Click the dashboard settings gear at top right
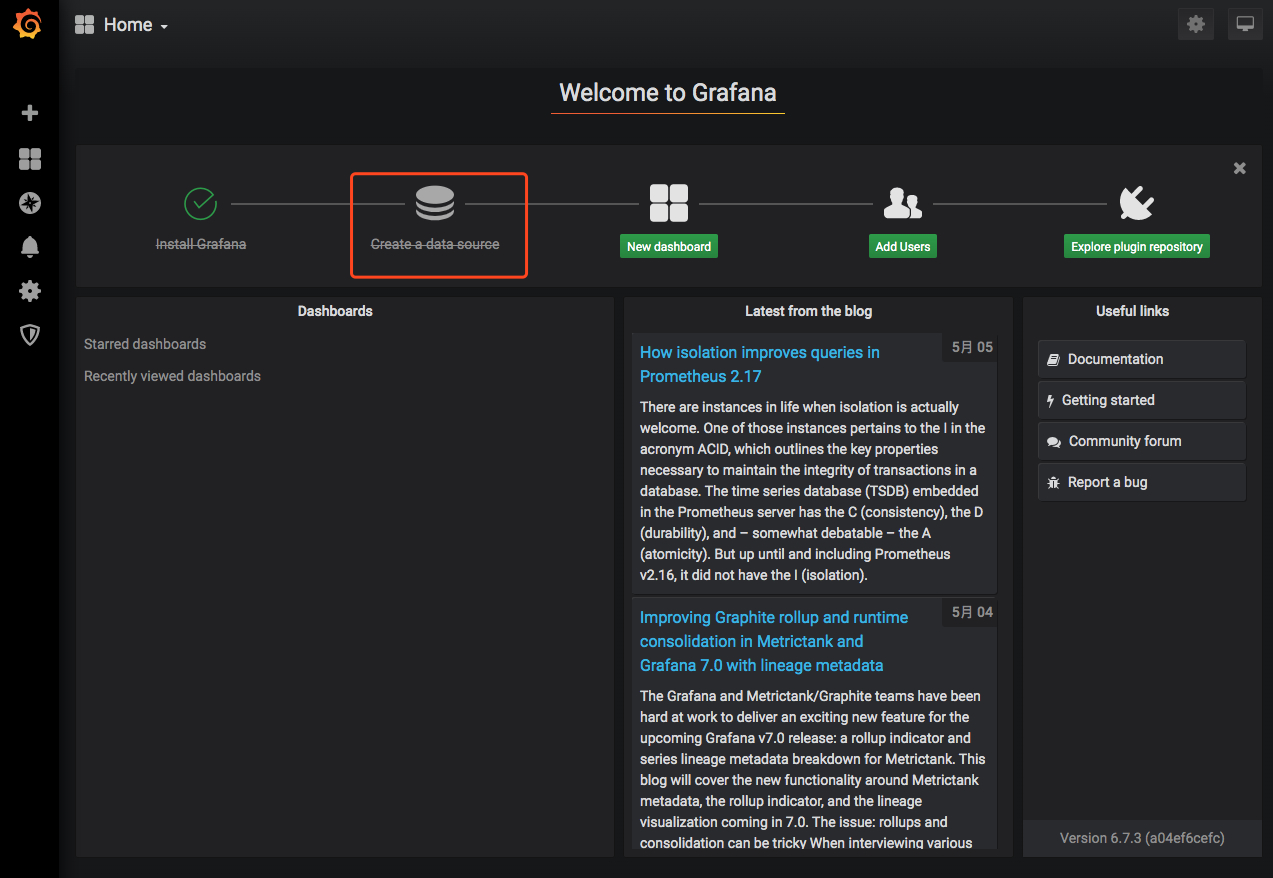1273x878 pixels. point(1196,24)
